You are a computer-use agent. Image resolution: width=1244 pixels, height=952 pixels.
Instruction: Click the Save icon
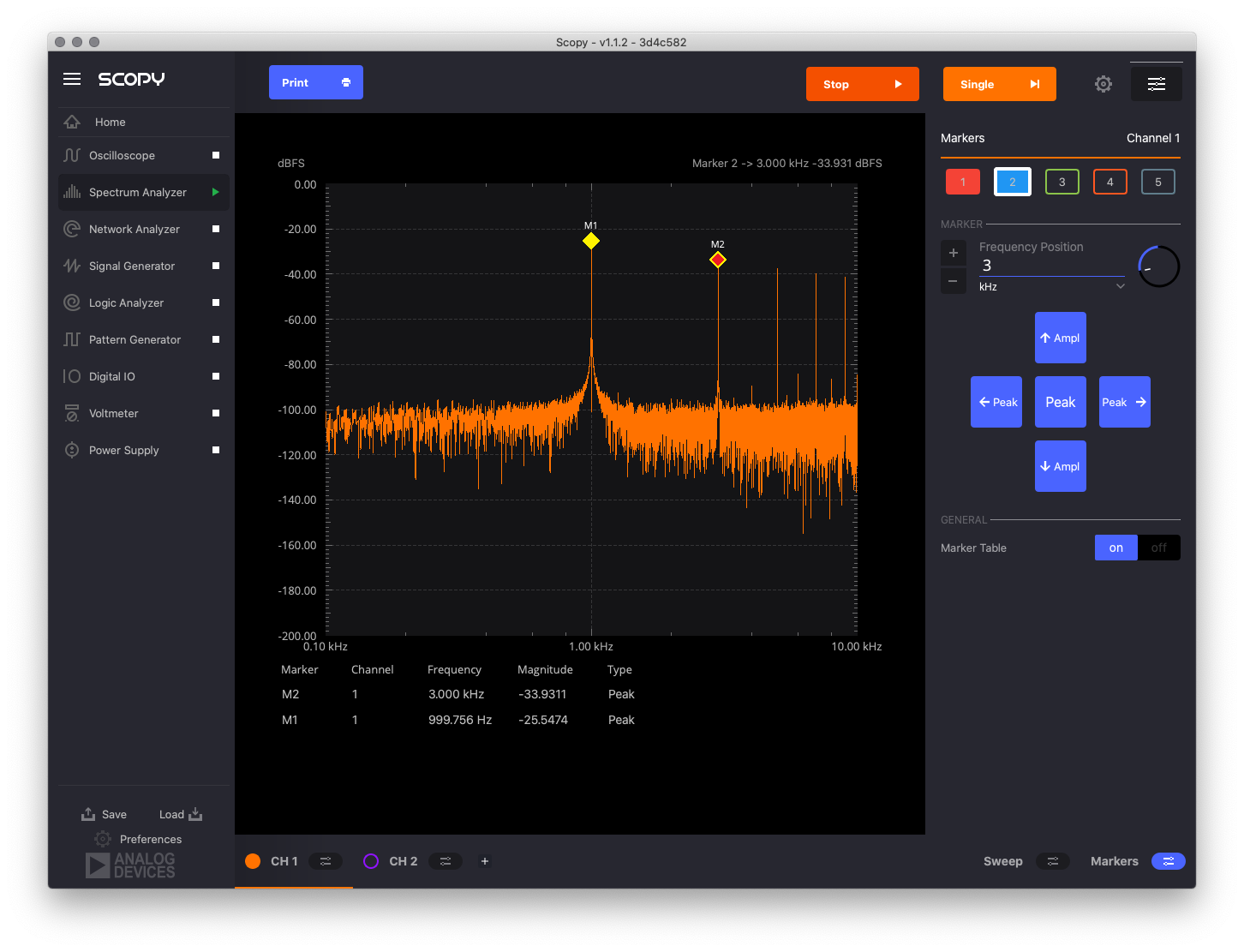pyautogui.click(x=88, y=814)
